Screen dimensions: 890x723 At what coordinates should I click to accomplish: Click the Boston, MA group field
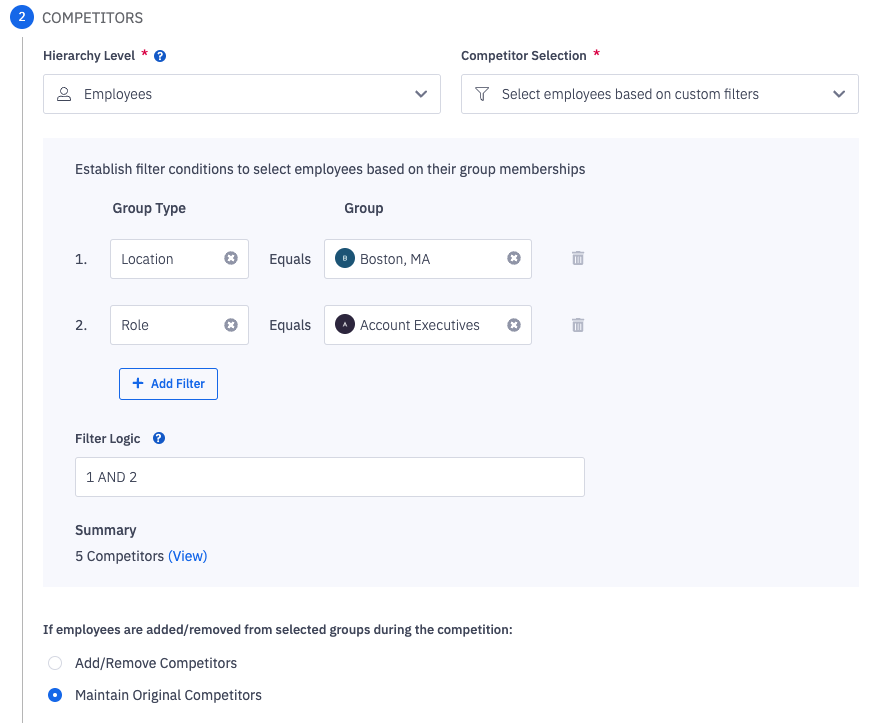click(x=420, y=259)
